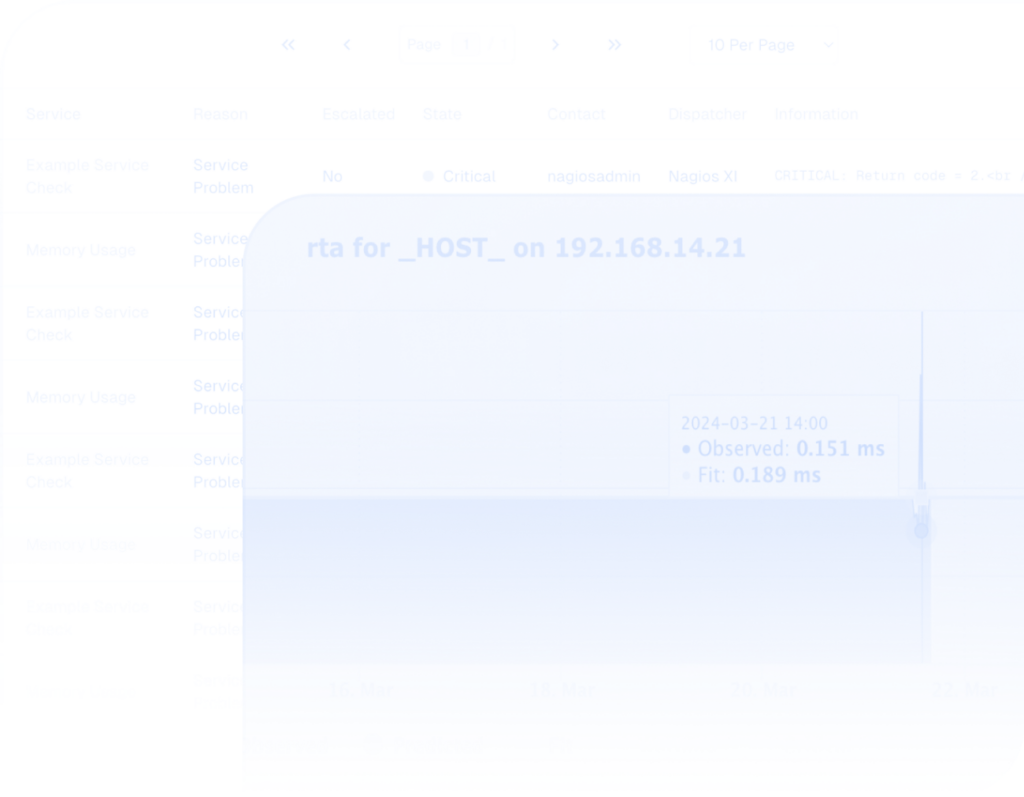Jump to the last notifications page
This screenshot has width=1024, height=797.
[615, 45]
